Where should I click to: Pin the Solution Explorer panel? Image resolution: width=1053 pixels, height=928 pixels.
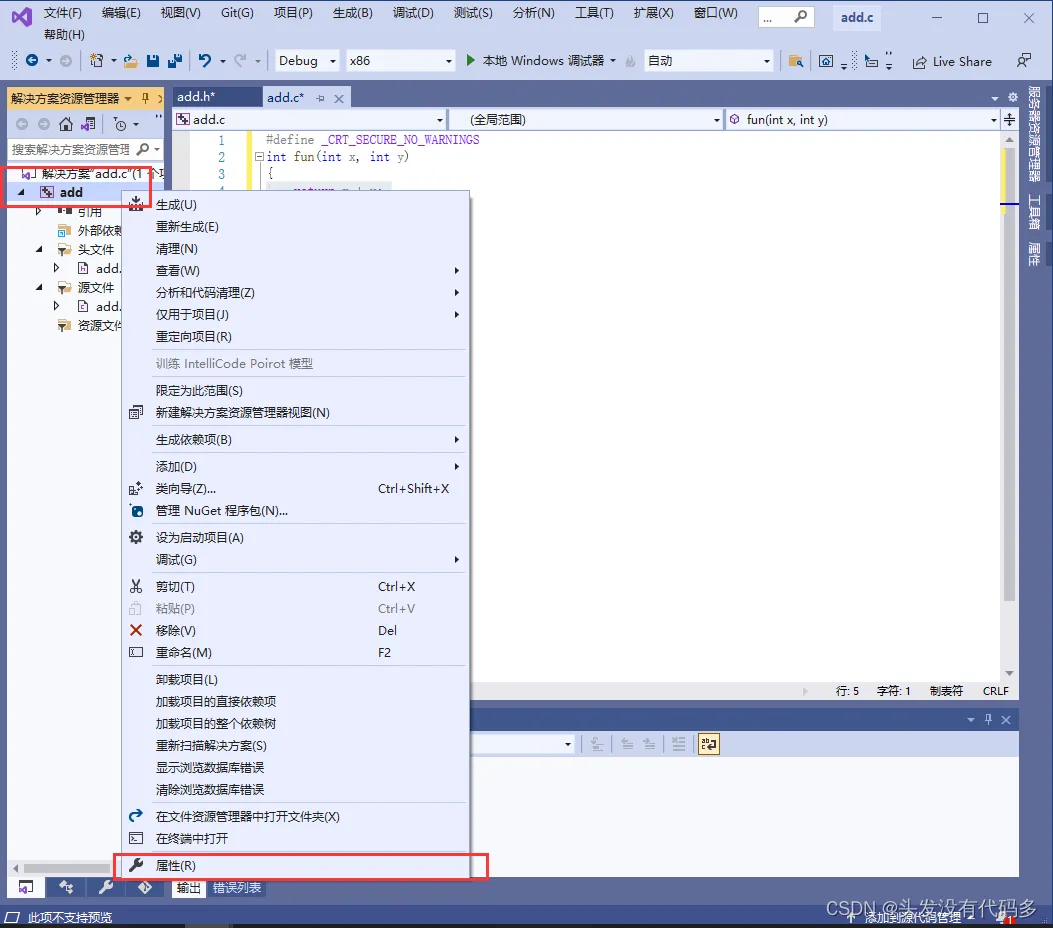pos(145,98)
